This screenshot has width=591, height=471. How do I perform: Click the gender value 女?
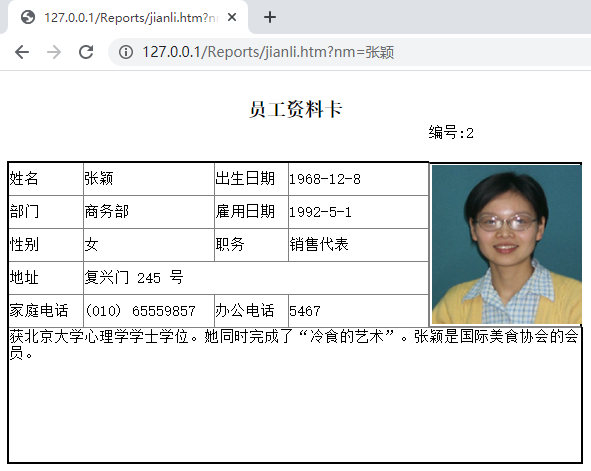tap(91, 245)
